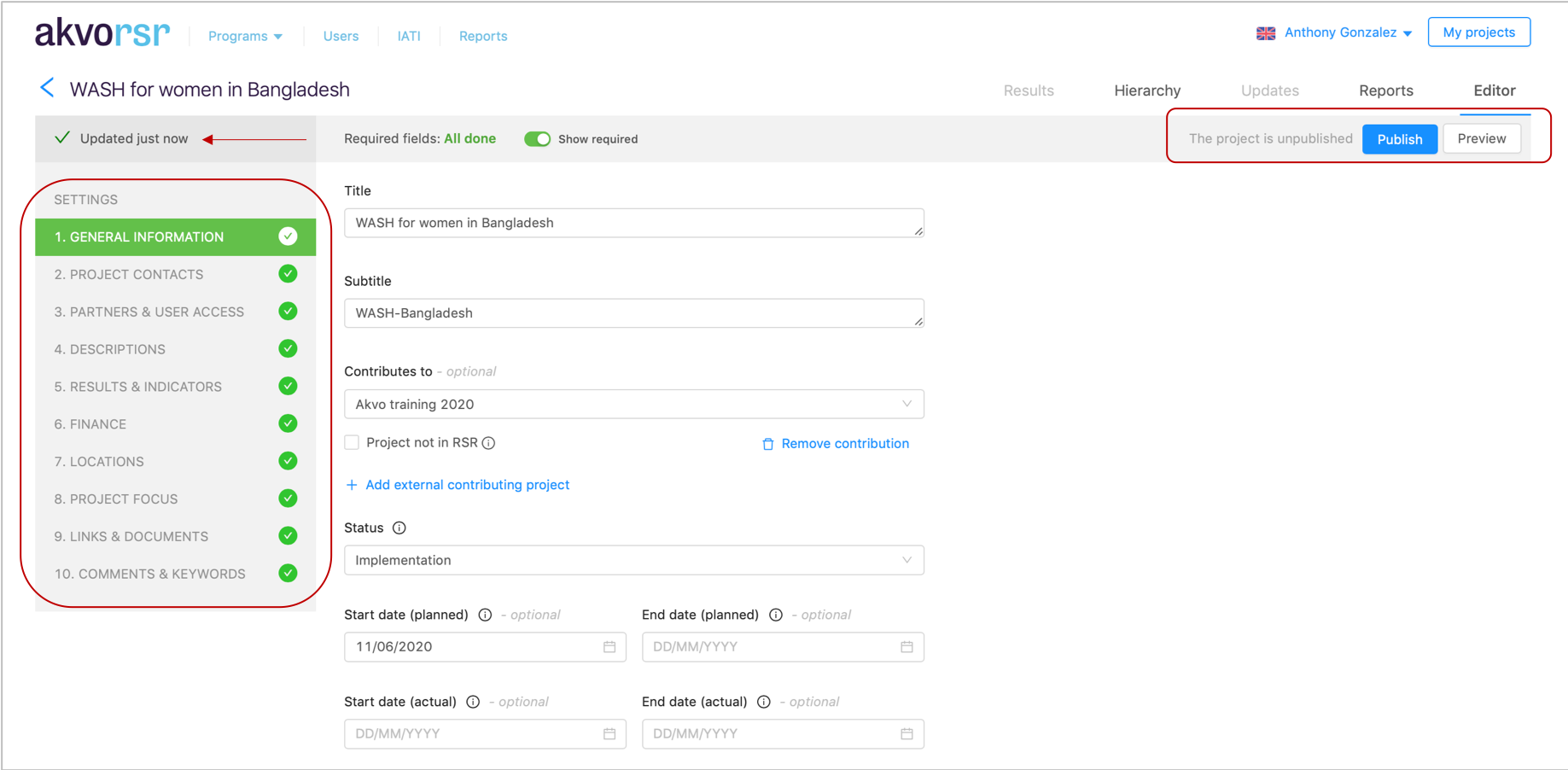
Task: Click the Subtitle text field
Action: (634, 313)
